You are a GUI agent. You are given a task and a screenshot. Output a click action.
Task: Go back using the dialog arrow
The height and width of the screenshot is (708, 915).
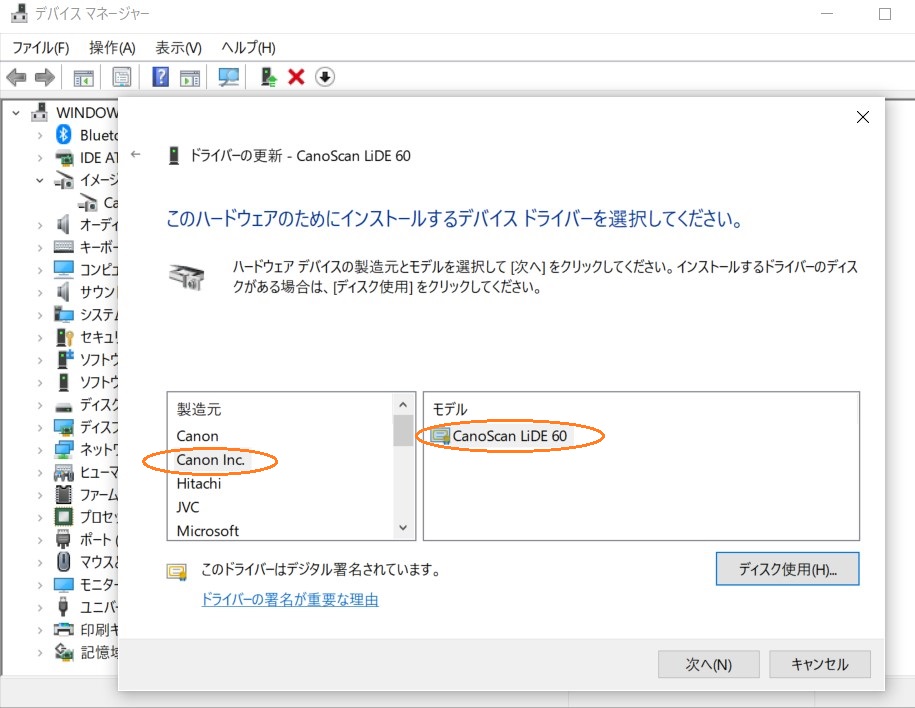(136, 155)
